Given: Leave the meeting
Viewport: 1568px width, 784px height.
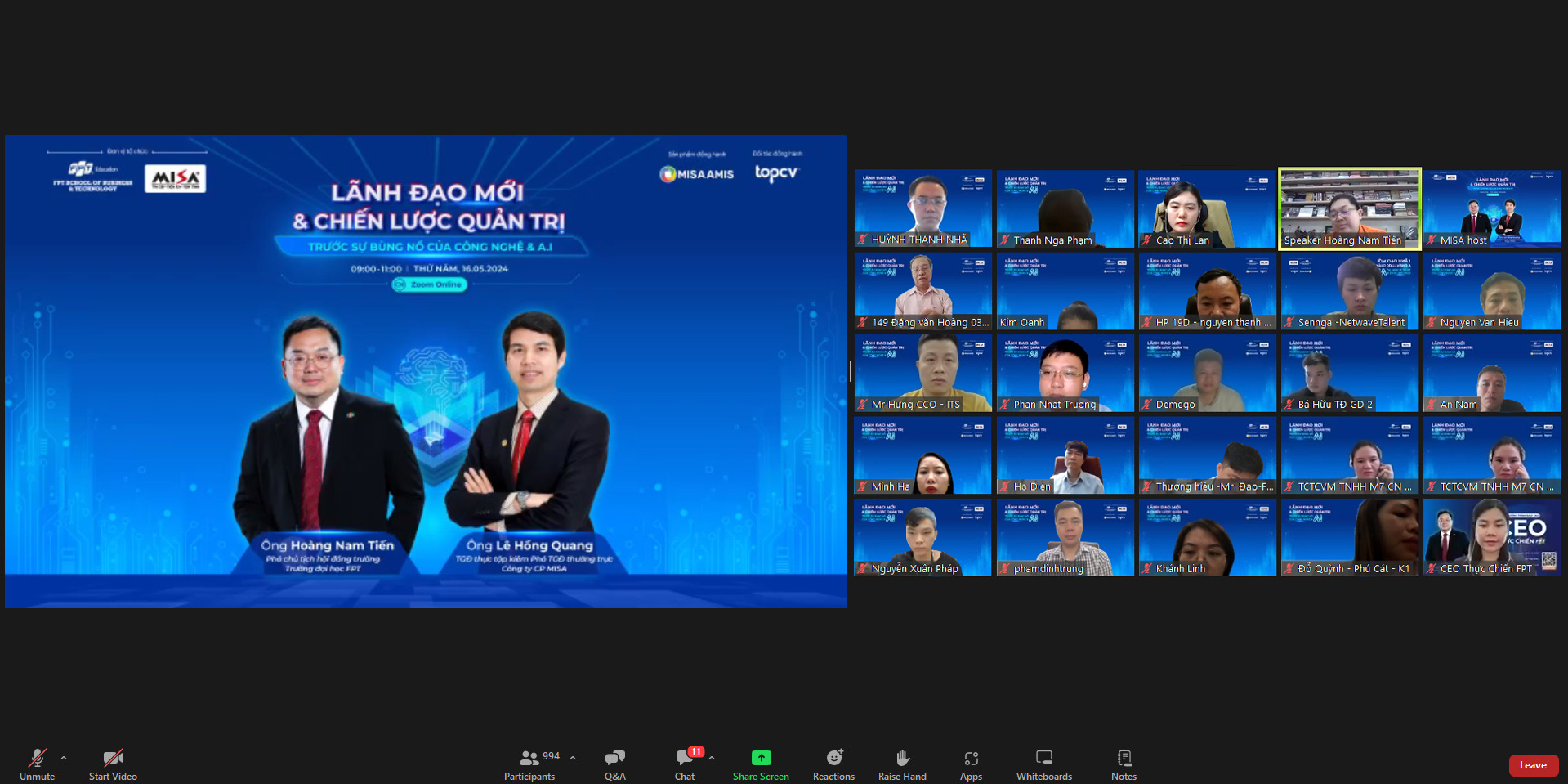Looking at the screenshot, I should click(1533, 765).
